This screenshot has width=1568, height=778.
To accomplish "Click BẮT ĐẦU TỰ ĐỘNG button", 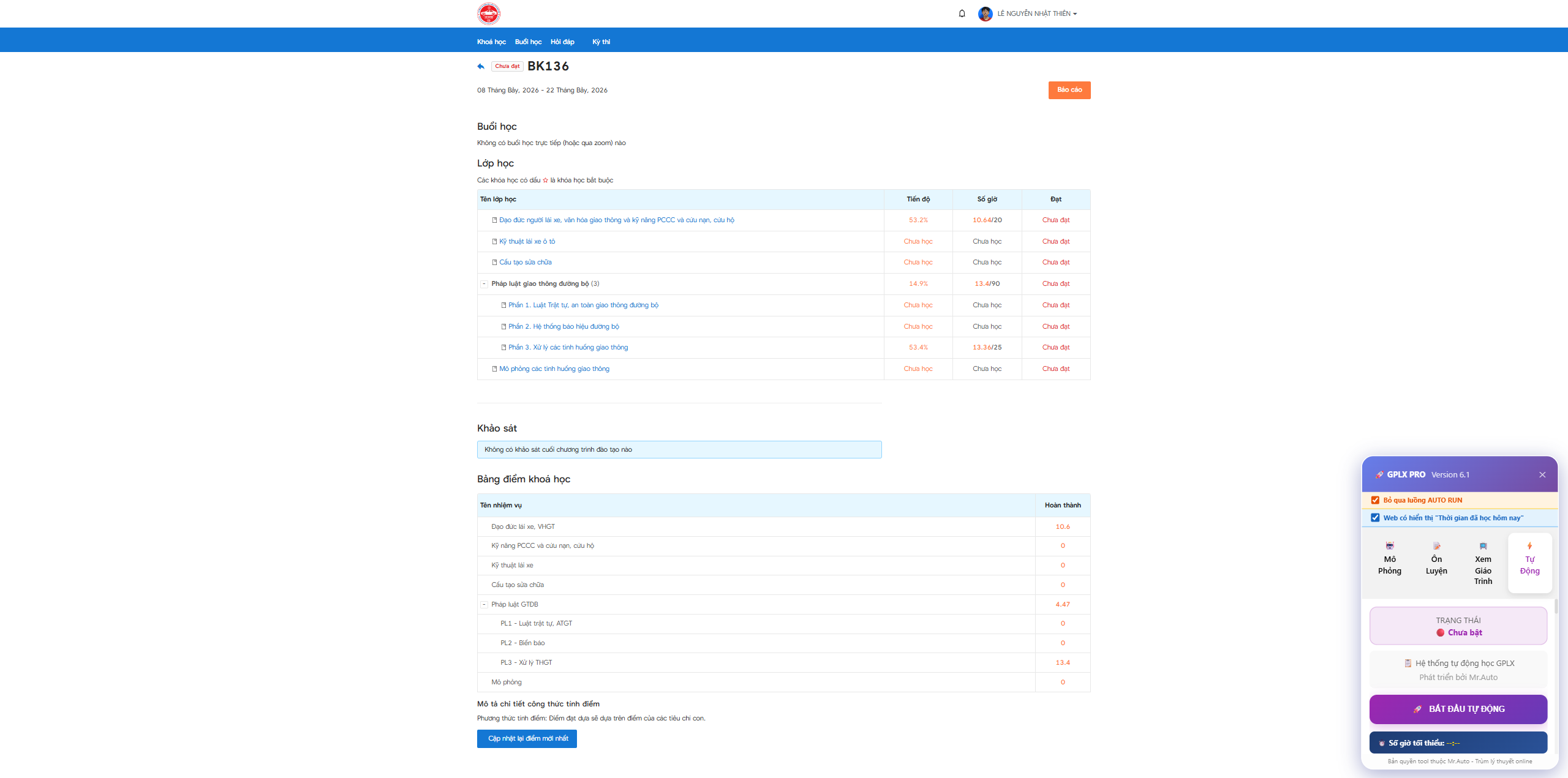I will click(1458, 709).
